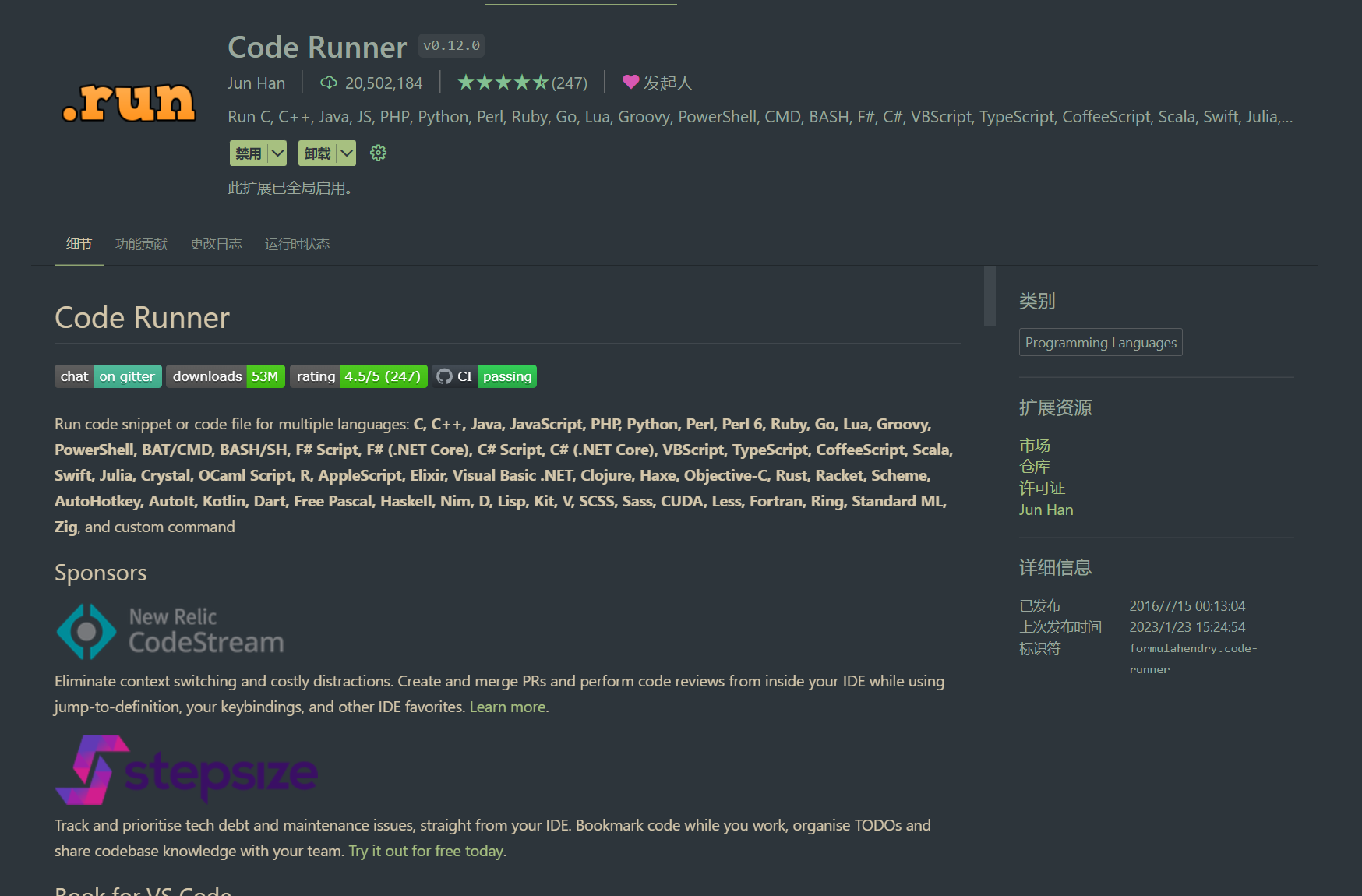This screenshot has width=1362, height=896.
Task: Click the last release date 2023/1/23 15:24:54
Action: [1187, 627]
